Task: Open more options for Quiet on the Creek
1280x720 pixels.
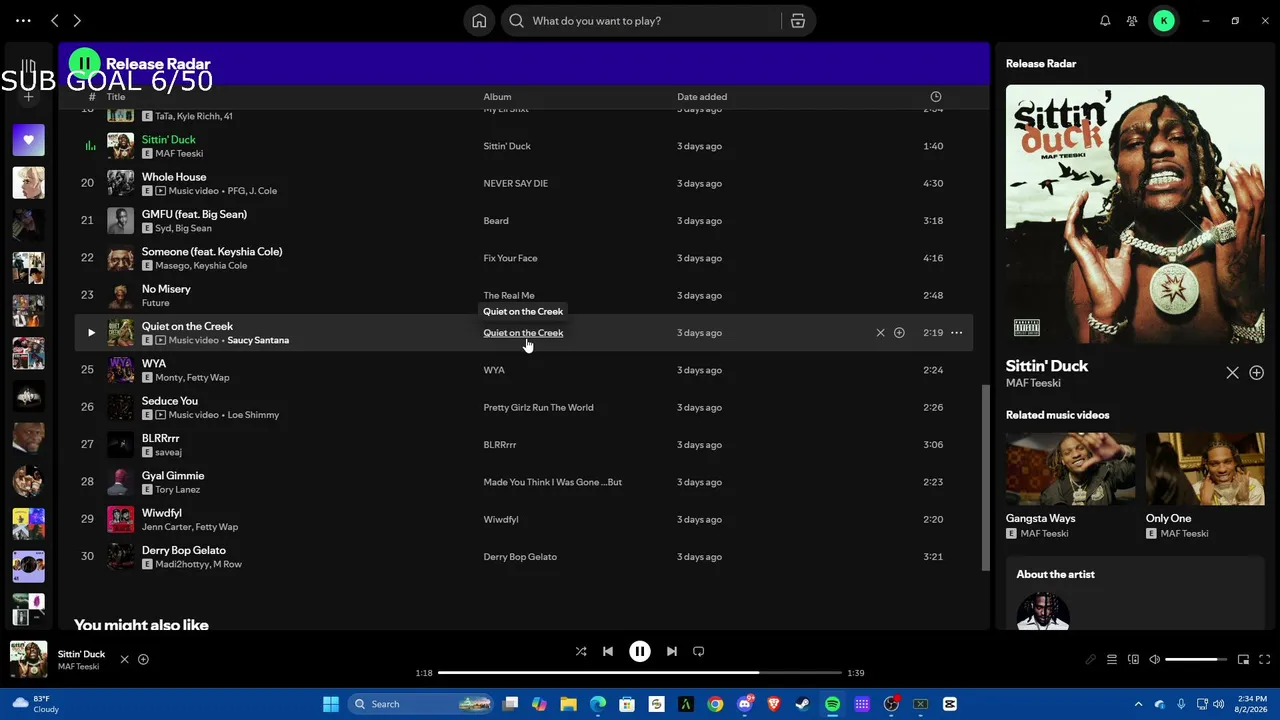Action: pos(957,333)
